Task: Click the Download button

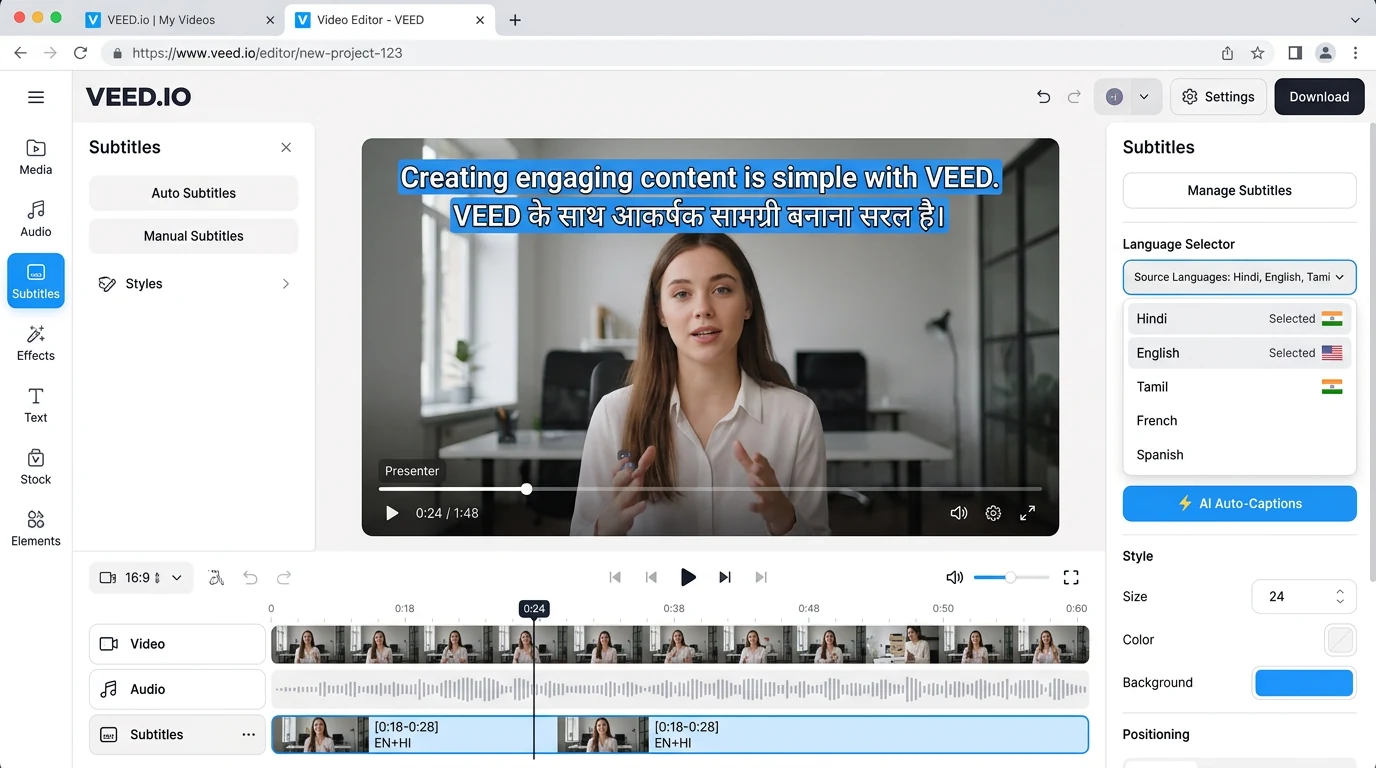Action: tap(1319, 97)
